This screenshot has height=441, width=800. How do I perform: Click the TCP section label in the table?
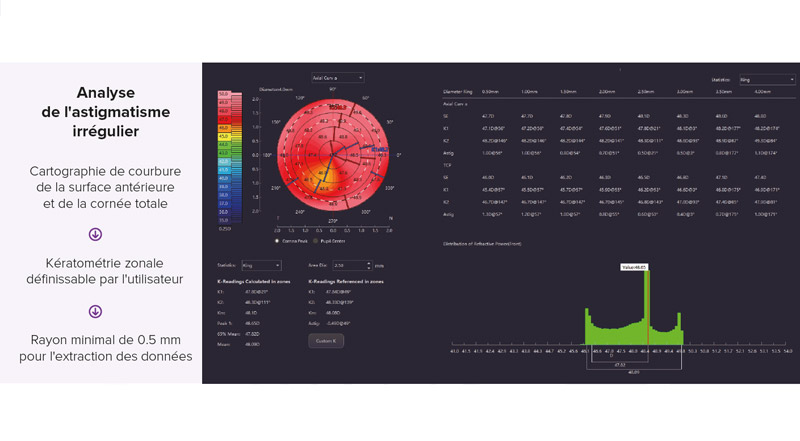click(447, 165)
